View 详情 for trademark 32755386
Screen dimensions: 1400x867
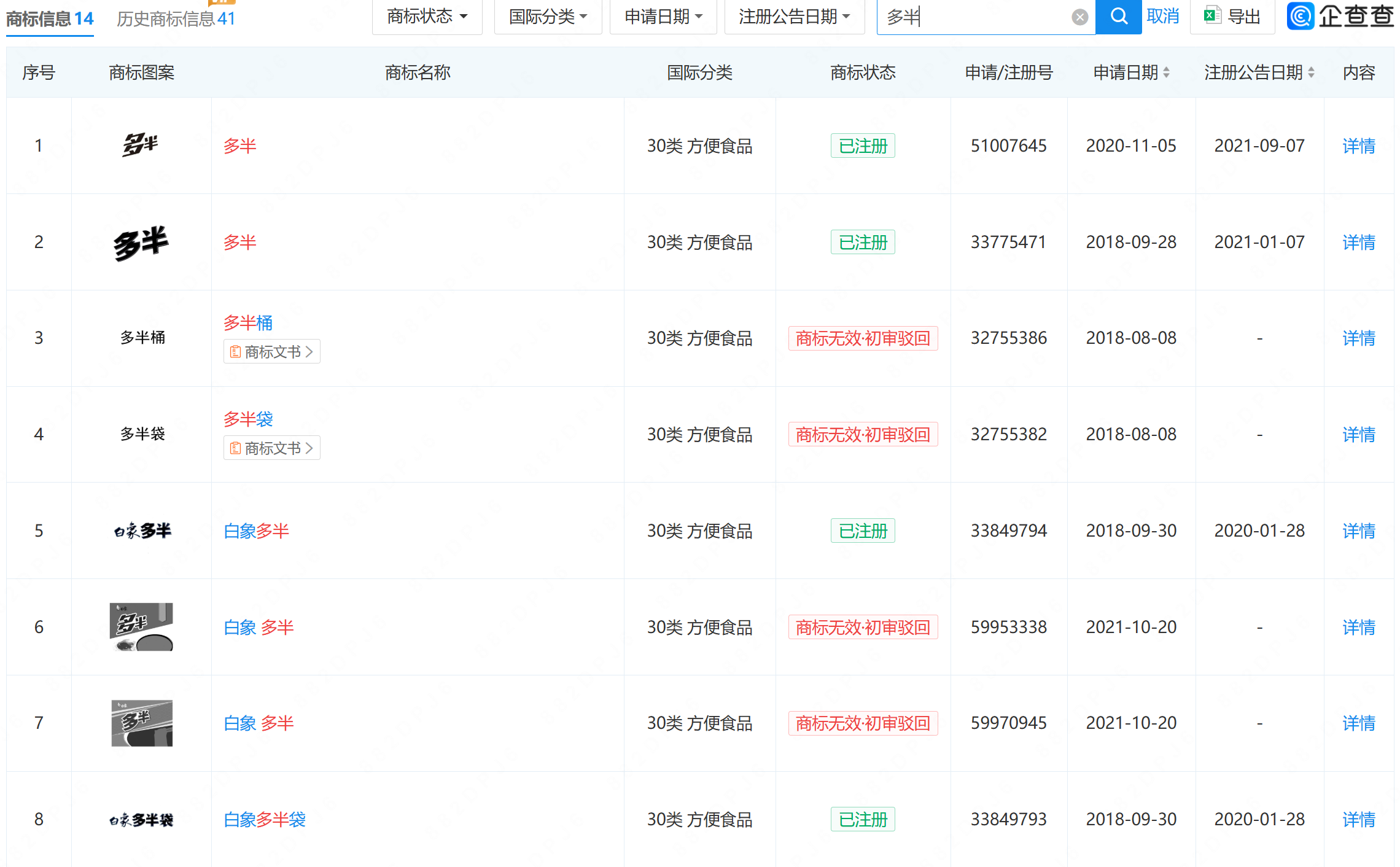tap(1359, 338)
